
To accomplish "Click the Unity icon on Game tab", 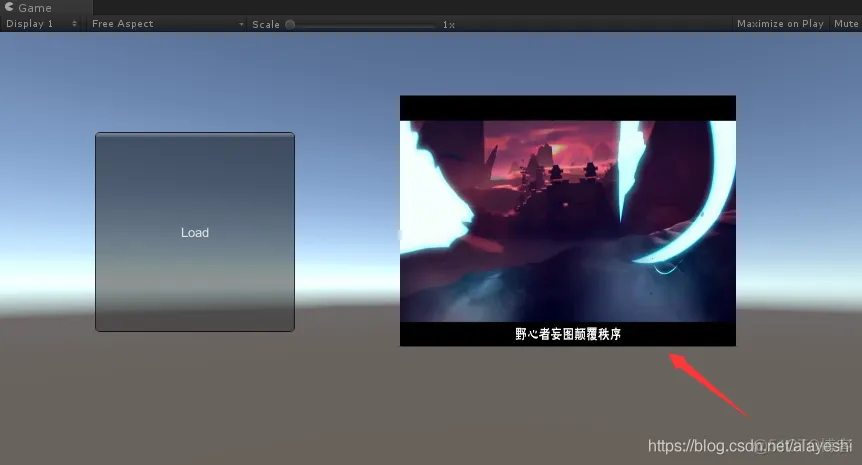I will [x=9, y=7].
